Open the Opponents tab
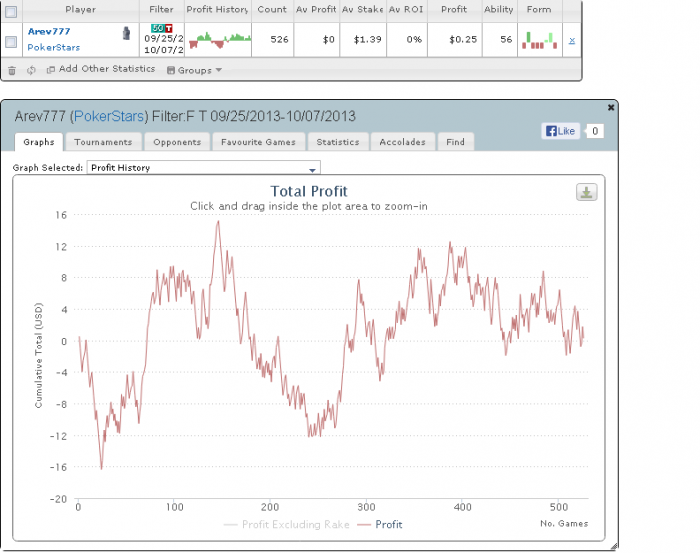This screenshot has height=553, width=700. pos(177,142)
